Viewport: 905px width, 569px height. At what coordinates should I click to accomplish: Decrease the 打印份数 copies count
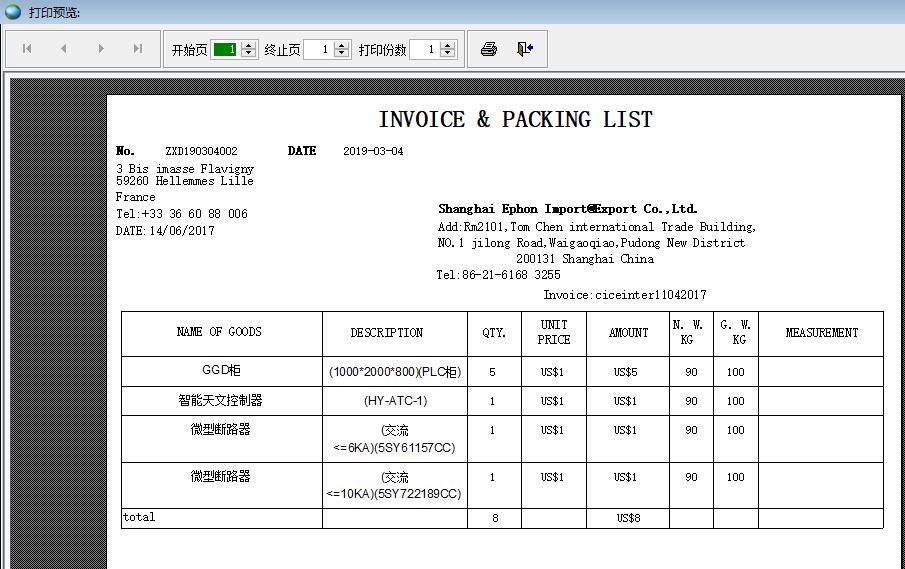coord(448,54)
